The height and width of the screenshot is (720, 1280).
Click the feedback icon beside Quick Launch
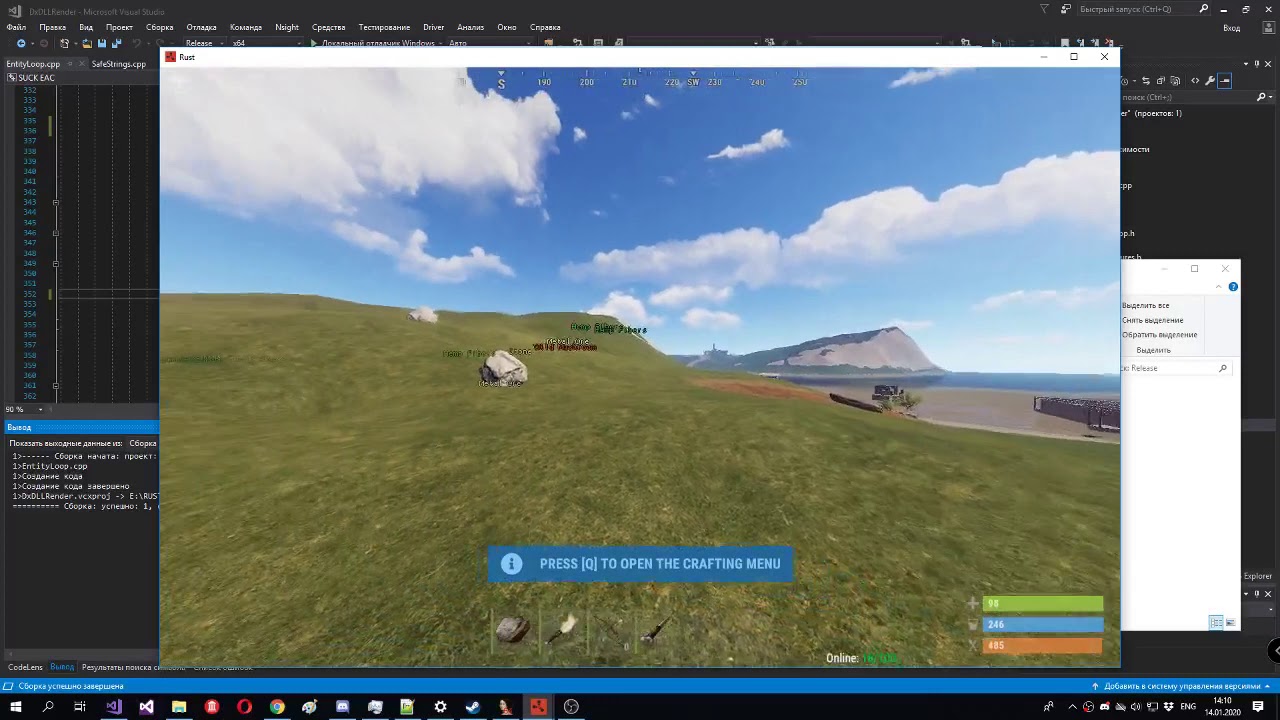[1067, 9]
